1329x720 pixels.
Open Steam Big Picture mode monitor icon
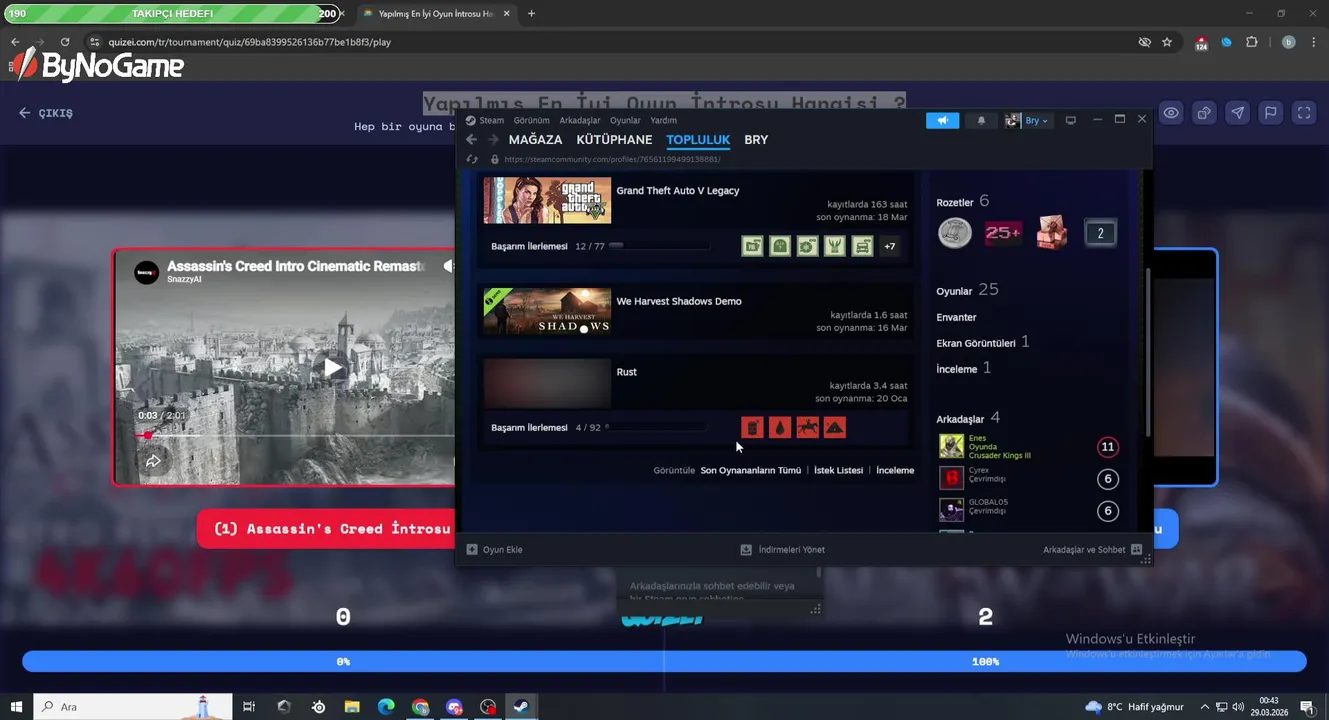tap(1070, 120)
